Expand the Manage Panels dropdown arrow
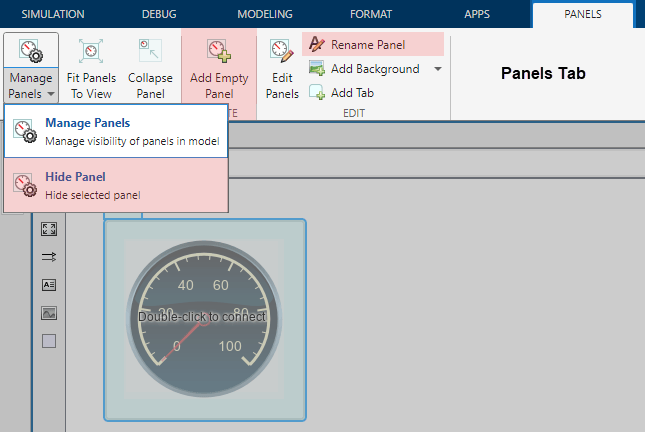Image resolution: width=645 pixels, height=432 pixels. tap(51, 94)
